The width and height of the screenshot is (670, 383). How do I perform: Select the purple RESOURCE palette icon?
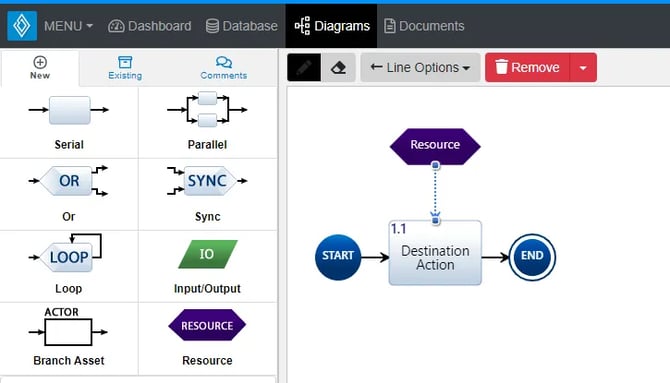pyautogui.click(x=207, y=325)
